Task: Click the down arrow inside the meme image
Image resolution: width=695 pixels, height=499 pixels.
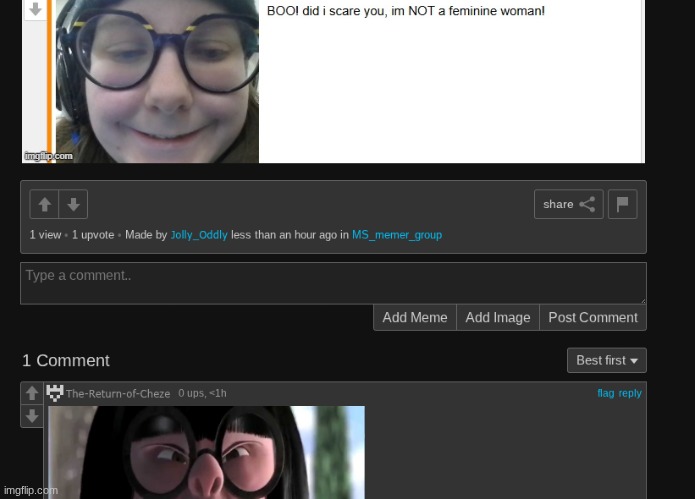Action: tap(35, 9)
